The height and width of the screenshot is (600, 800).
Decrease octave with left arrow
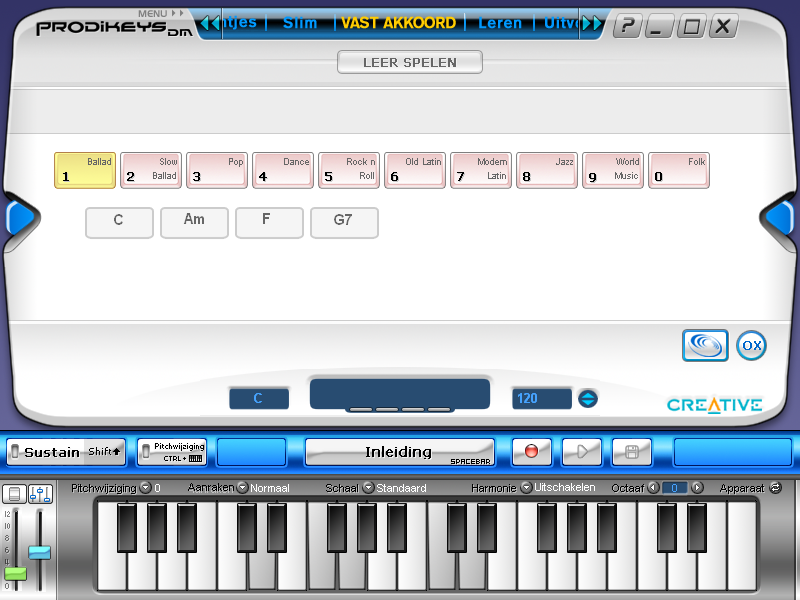[653, 488]
